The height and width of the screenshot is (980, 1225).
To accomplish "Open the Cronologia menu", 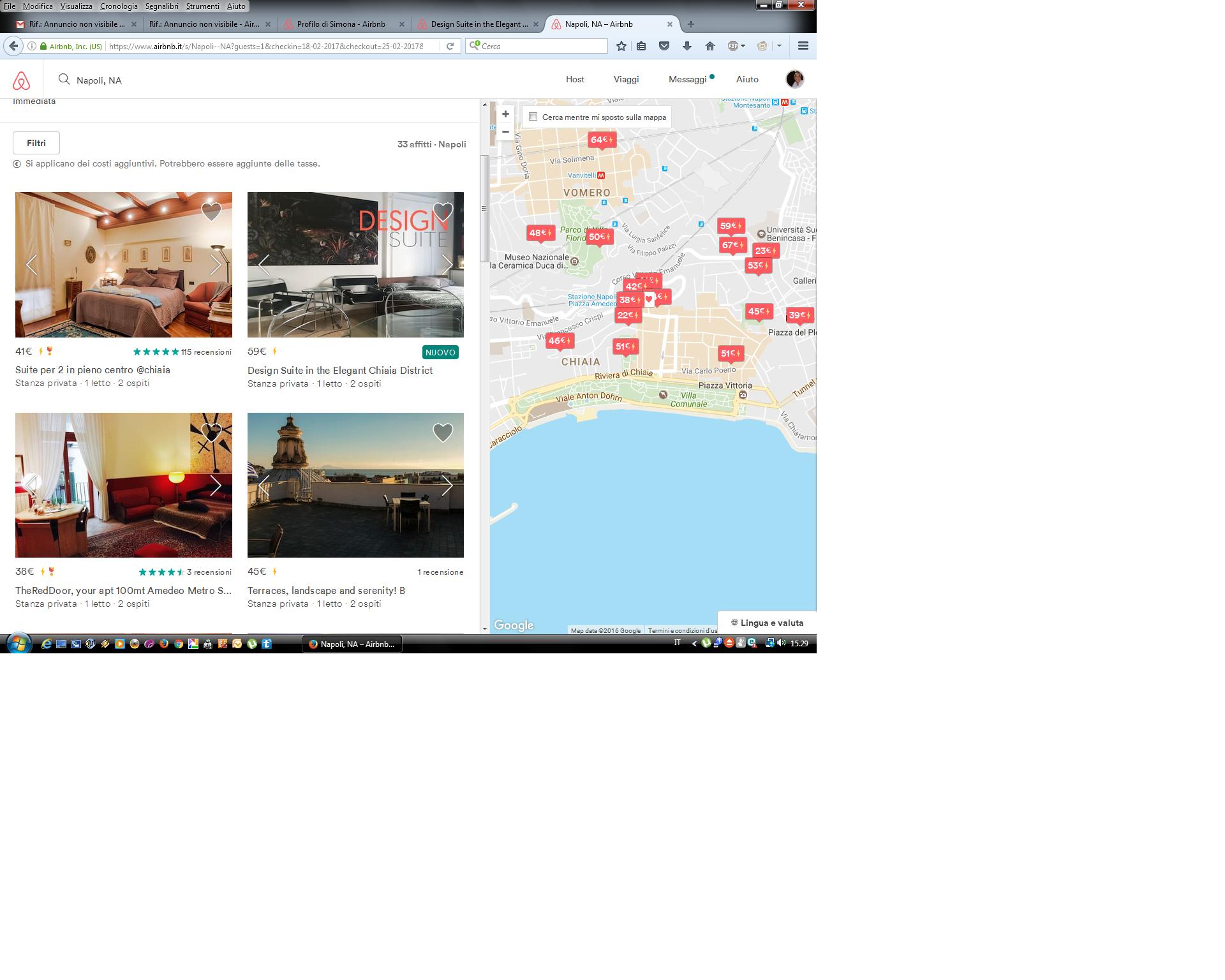I will 119,6.
